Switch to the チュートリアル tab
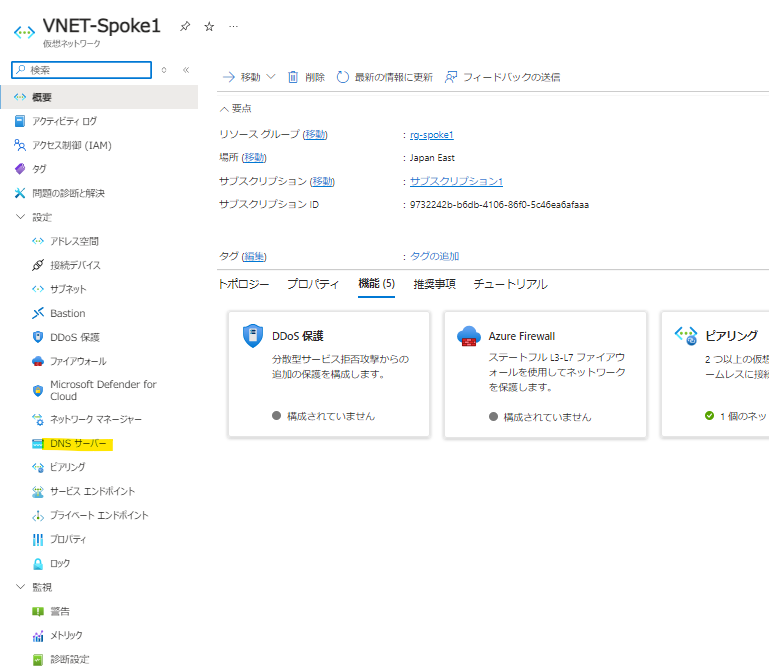769x669 pixels. tap(511, 284)
